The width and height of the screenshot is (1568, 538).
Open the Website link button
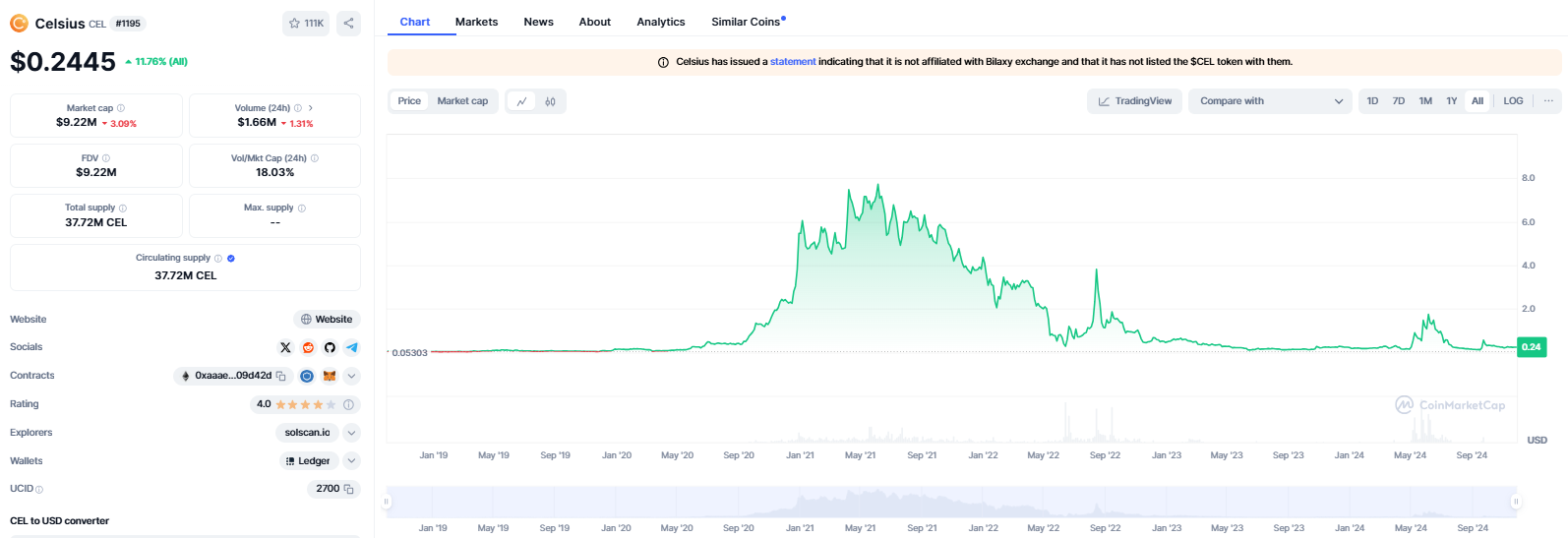click(327, 320)
